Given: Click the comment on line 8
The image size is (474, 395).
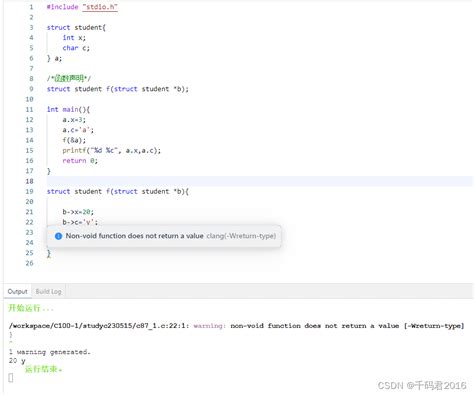Looking at the screenshot, I should coord(69,79).
